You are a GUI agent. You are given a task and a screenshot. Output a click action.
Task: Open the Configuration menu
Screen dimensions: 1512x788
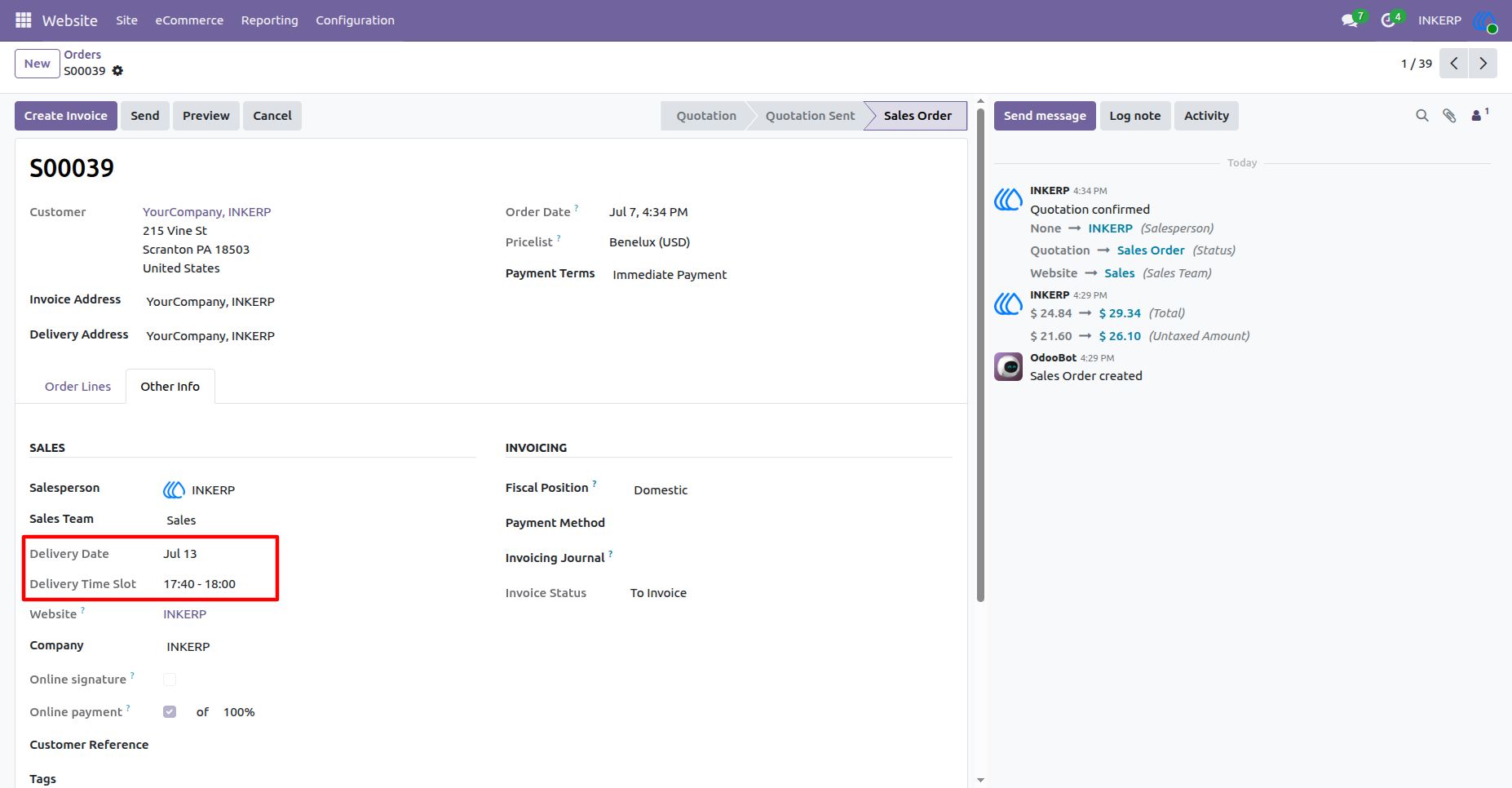tap(355, 20)
